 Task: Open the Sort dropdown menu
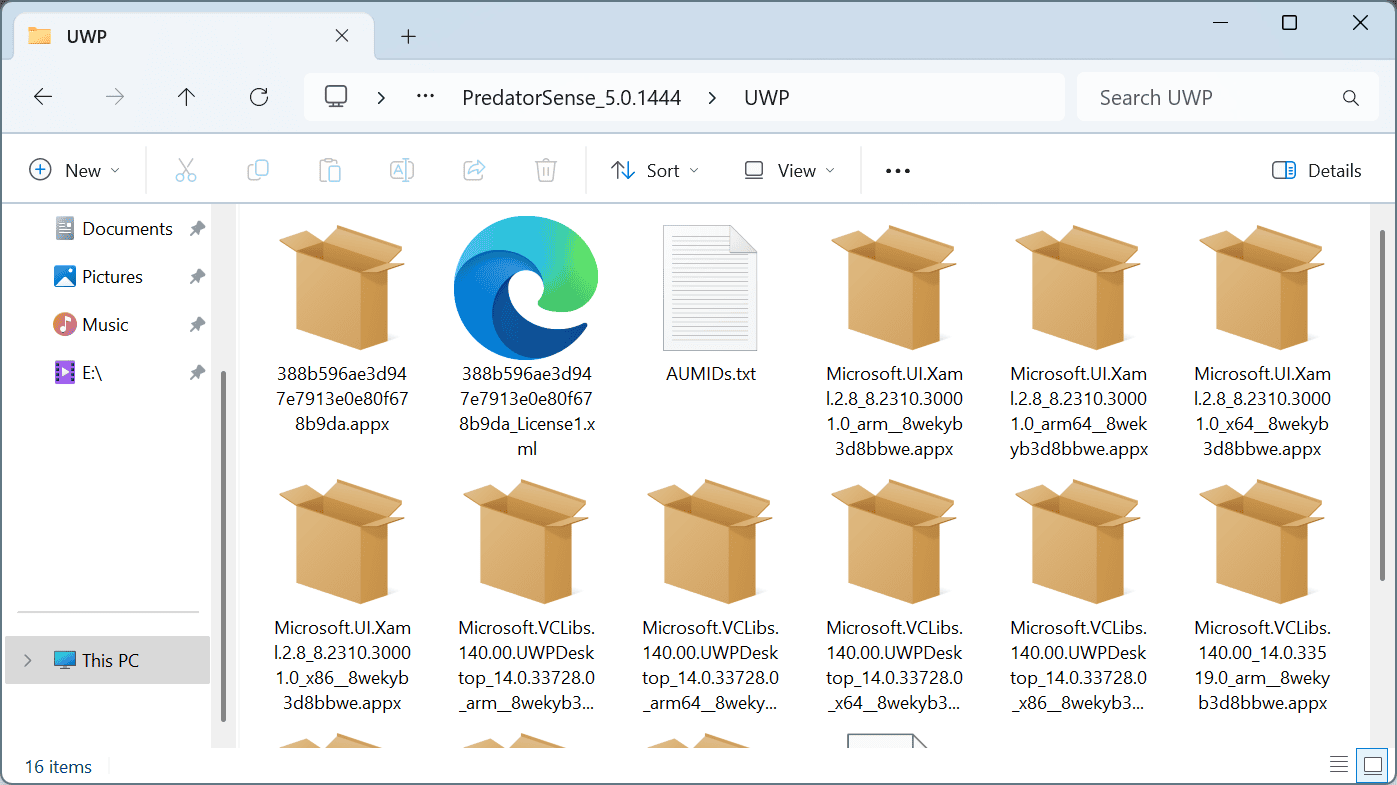click(655, 170)
